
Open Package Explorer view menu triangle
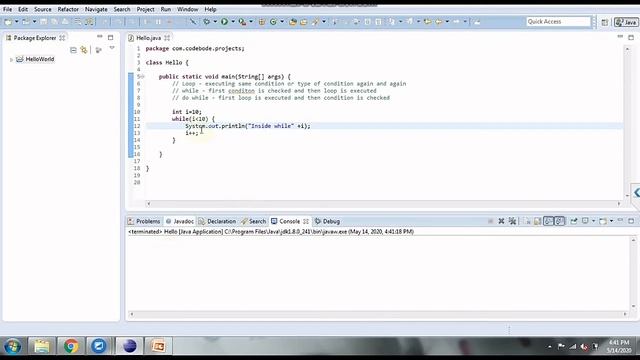(112, 48)
